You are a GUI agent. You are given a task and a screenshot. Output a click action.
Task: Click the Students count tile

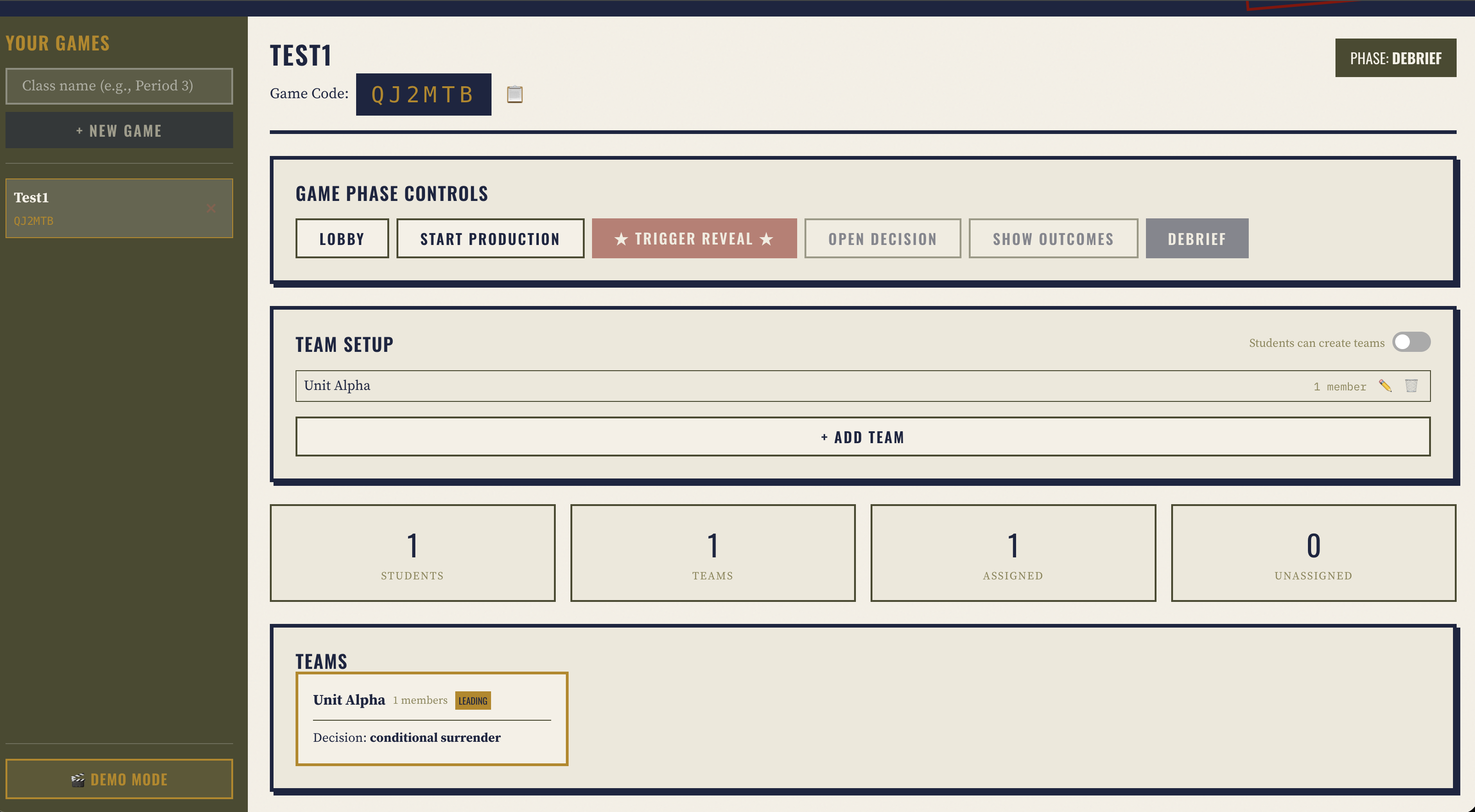tap(412, 553)
